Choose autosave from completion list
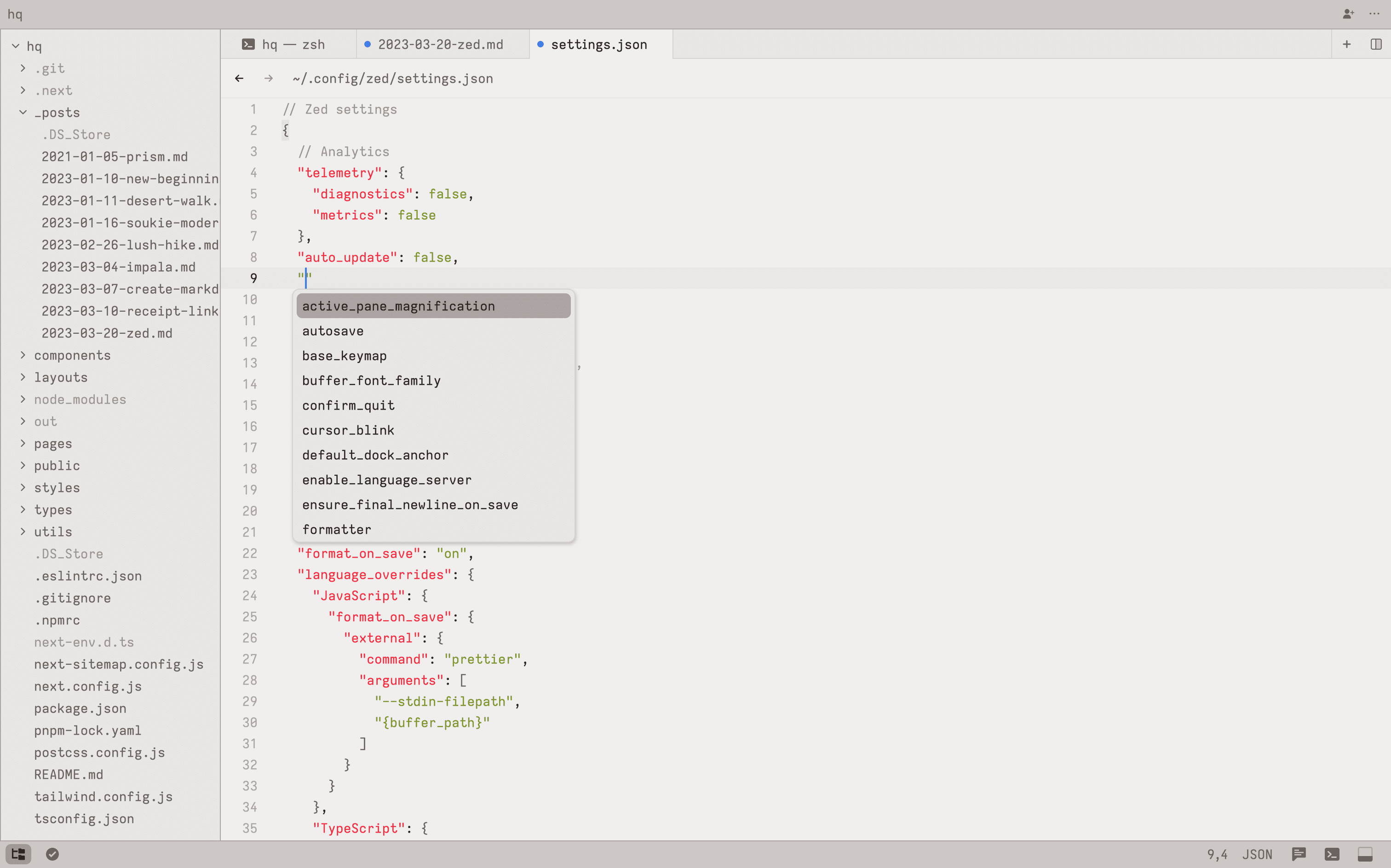The height and width of the screenshot is (868, 1391). pyautogui.click(x=434, y=331)
